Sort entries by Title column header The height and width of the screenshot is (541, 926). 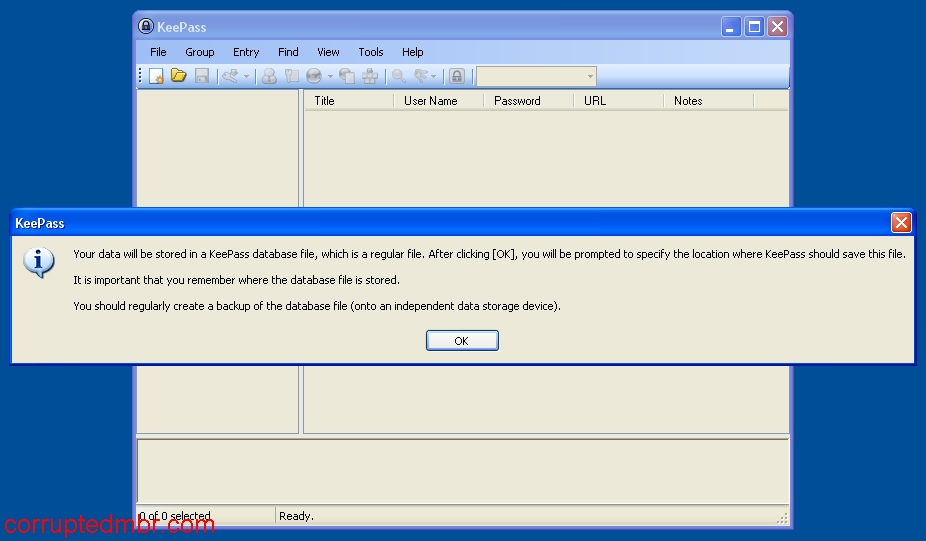(349, 101)
